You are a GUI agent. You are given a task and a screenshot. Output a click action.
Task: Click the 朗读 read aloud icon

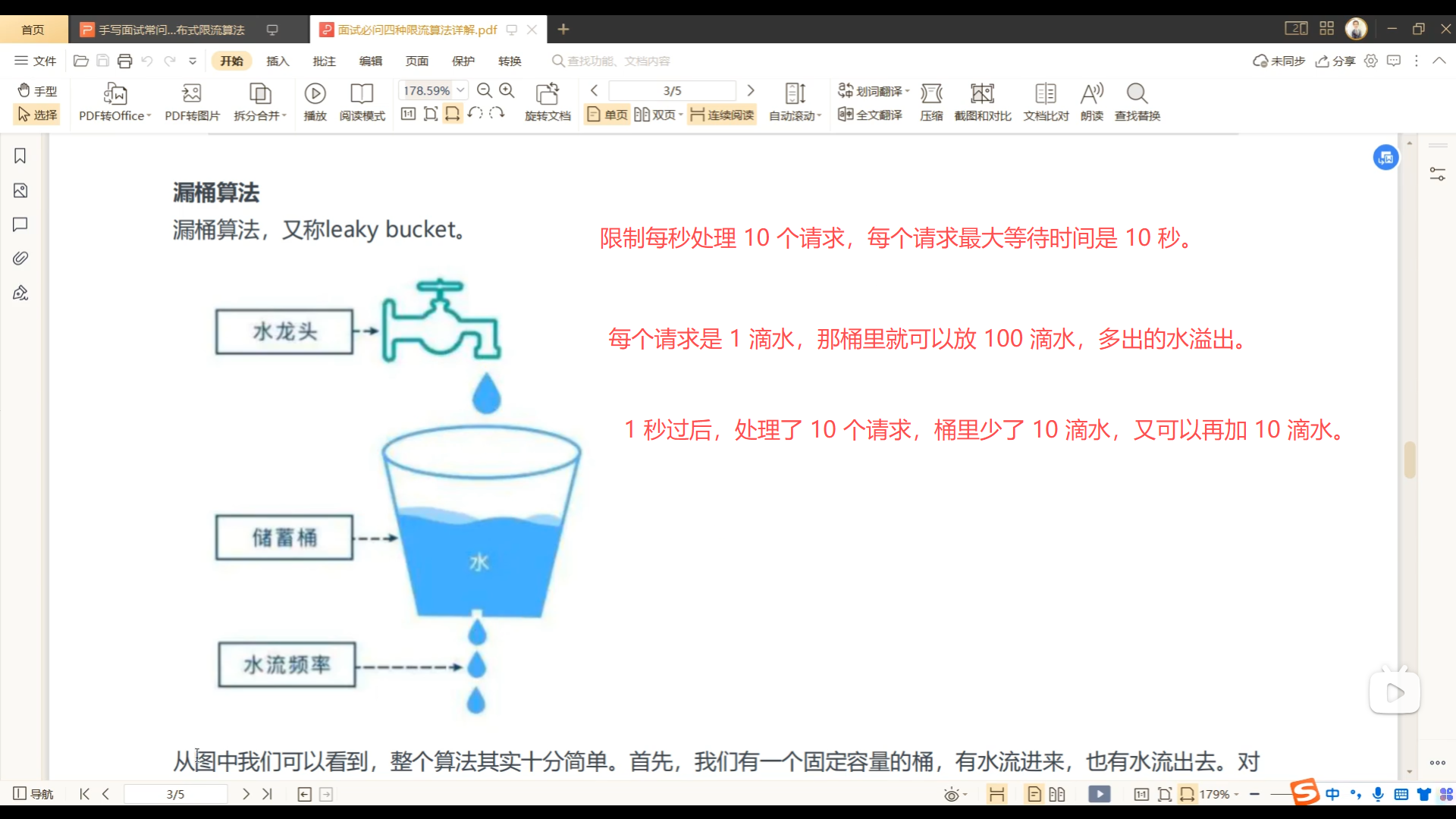1091,94
